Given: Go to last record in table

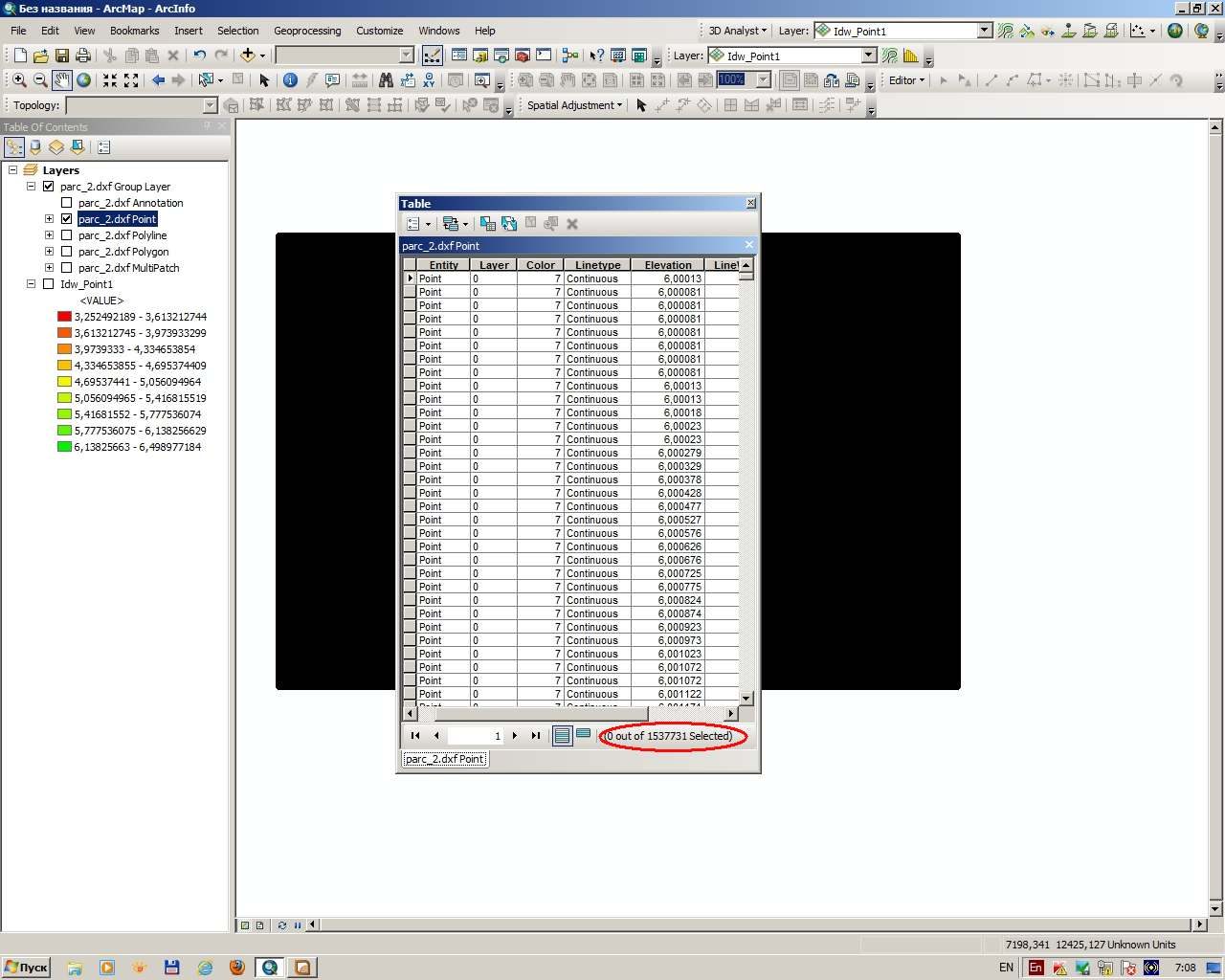Looking at the screenshot, I should [536, 735].
